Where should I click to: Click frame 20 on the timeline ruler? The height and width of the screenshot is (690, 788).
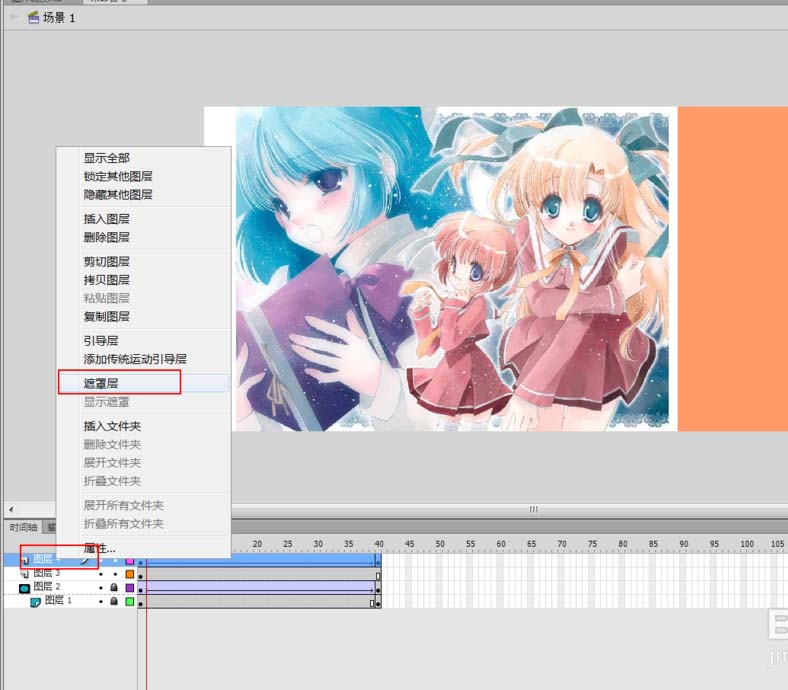pos(257,544)
